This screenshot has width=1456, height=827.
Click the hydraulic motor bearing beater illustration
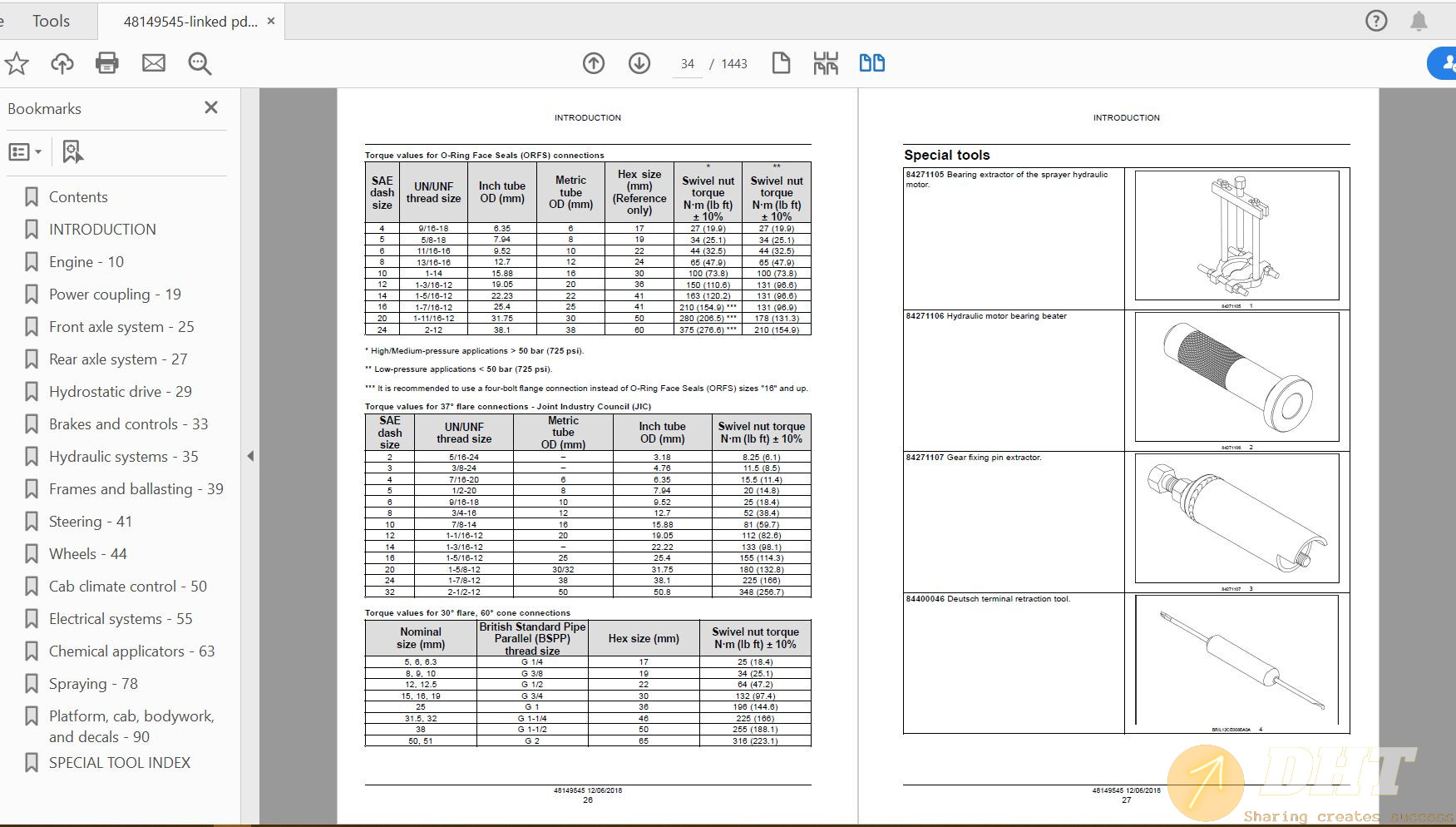(x=1236, y=377)
